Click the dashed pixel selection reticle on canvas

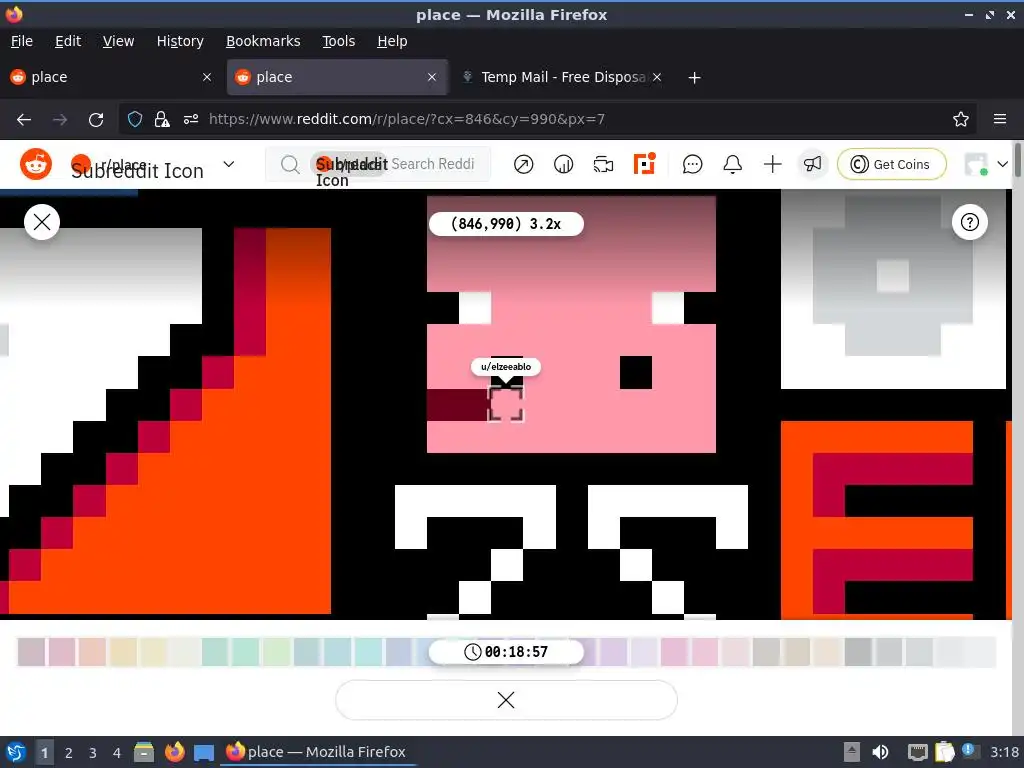[506, 404]
